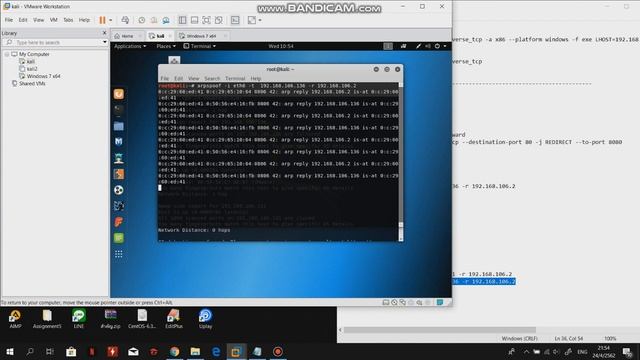Show all applications grid in Kali dock
The image size is (640, 360).
pos(119,254)
